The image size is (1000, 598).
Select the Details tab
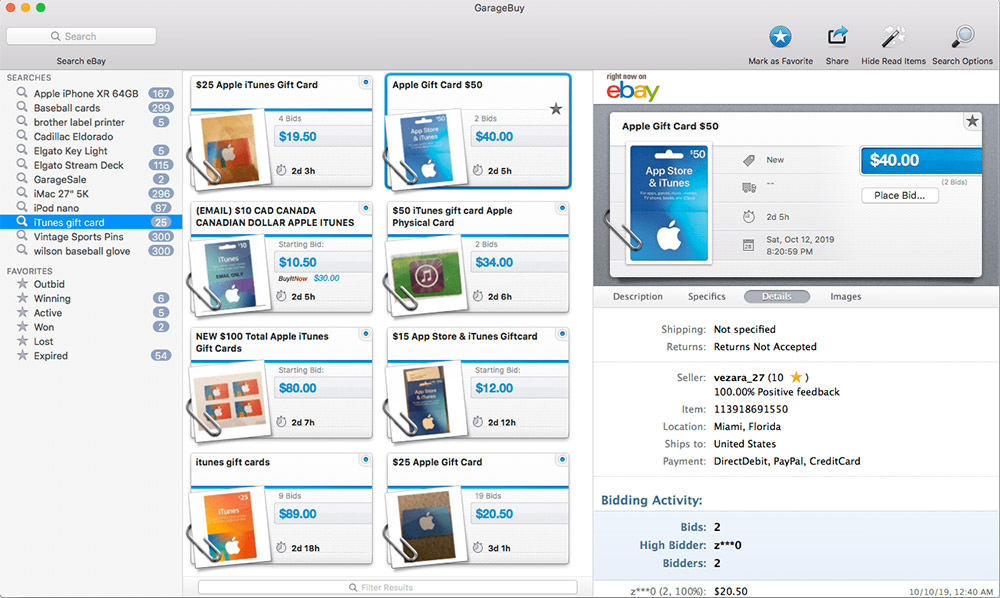777,296
